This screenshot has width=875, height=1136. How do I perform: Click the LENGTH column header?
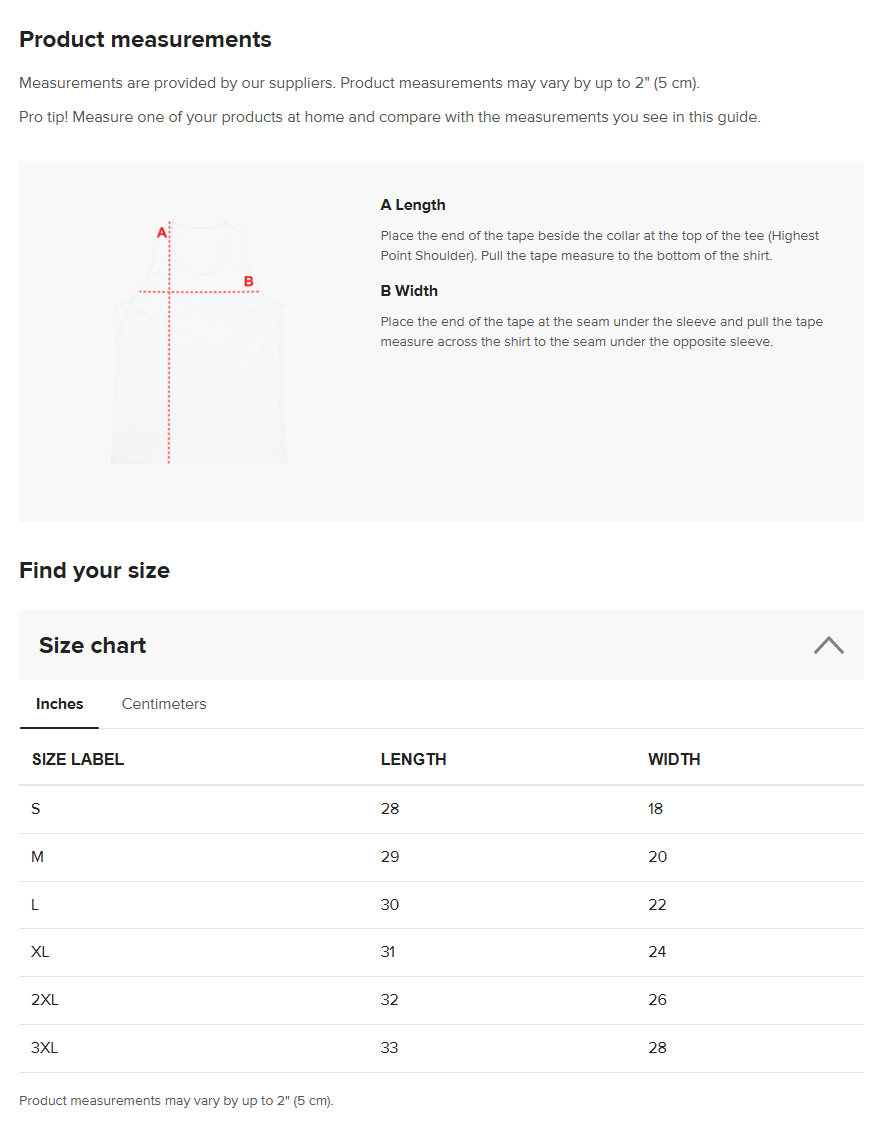click(x=414, y=759)
